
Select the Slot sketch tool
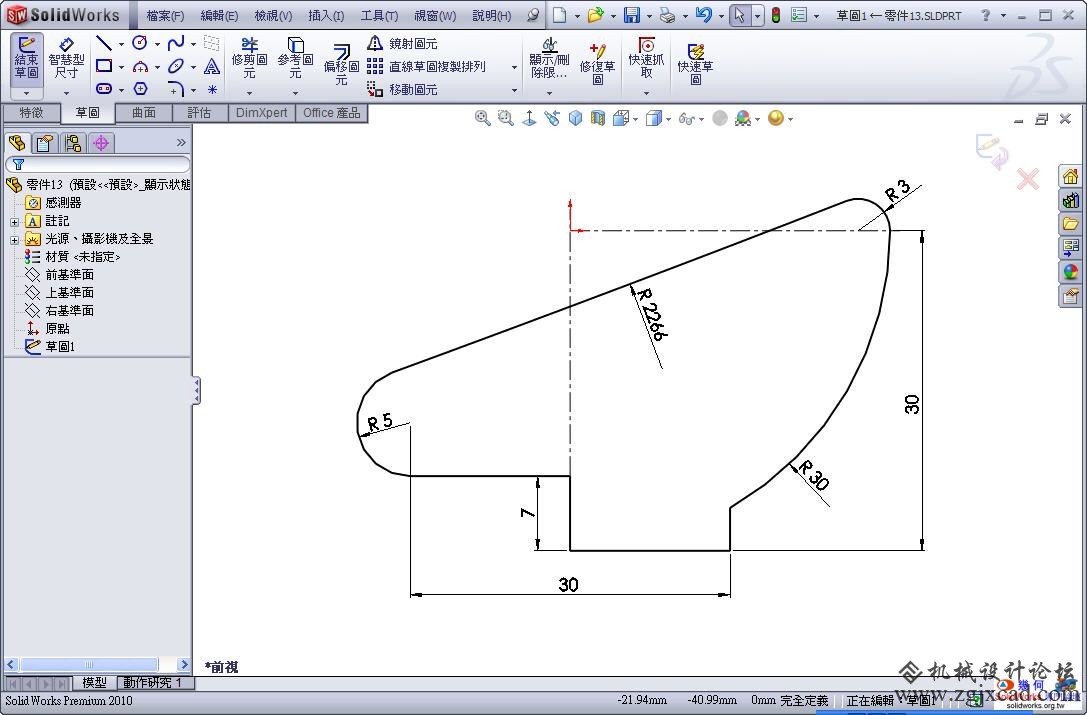pyautogui.click(x=104, y=89)
